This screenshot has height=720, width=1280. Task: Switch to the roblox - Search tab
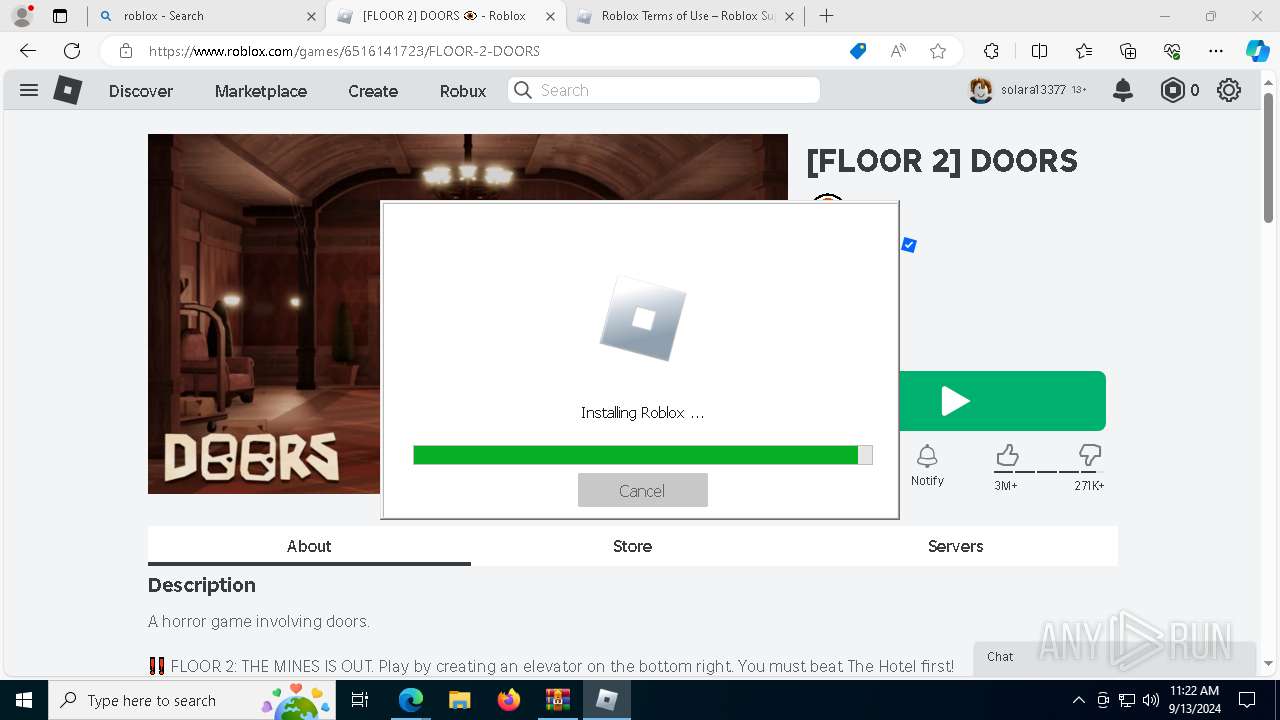(x=207, y=16)
